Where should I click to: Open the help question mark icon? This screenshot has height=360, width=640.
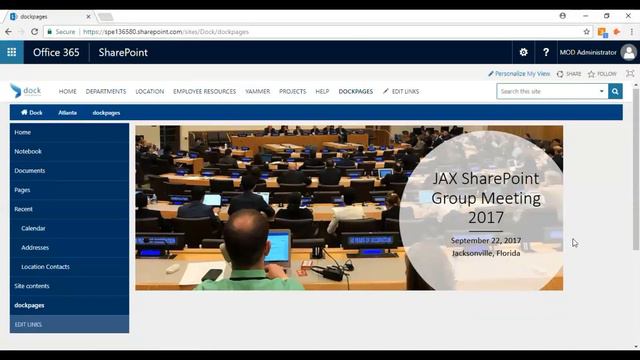pyautogui.click(x=546, y=52)
